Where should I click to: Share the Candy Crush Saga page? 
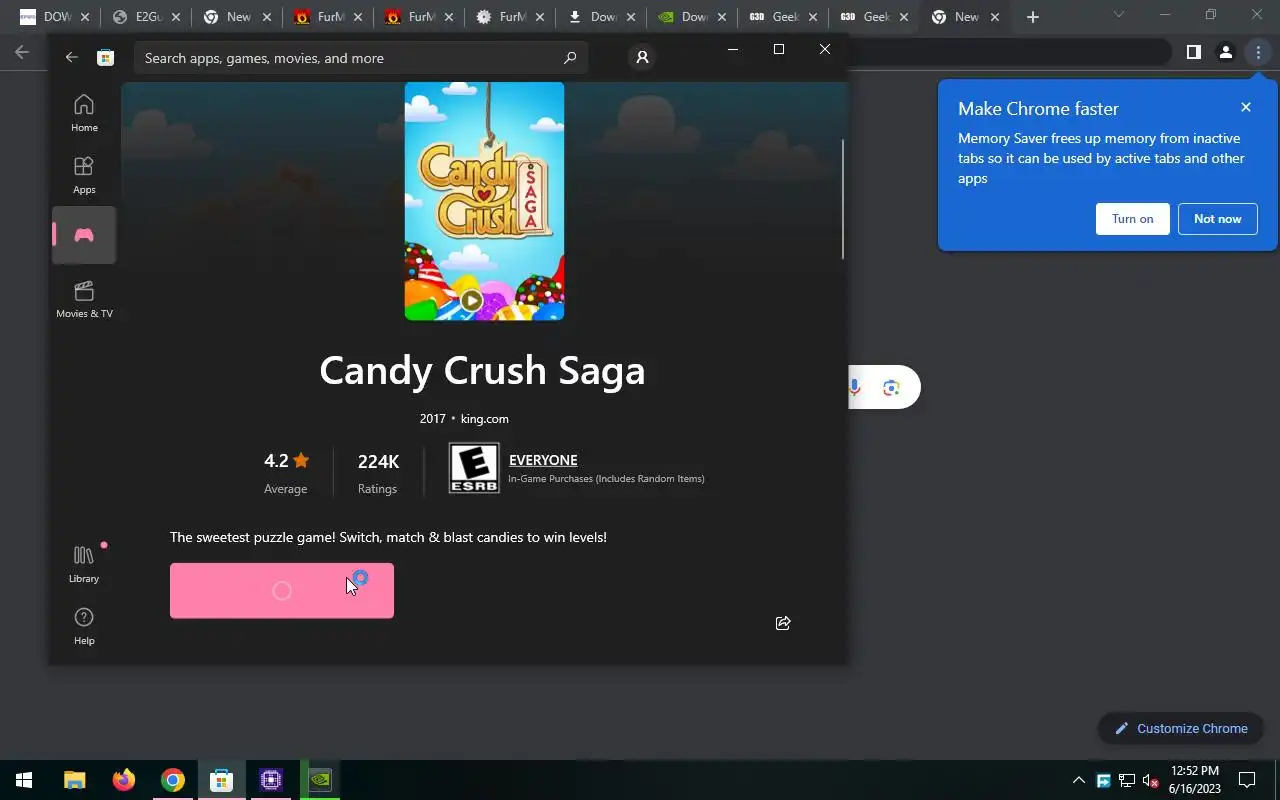coord(783,623)
